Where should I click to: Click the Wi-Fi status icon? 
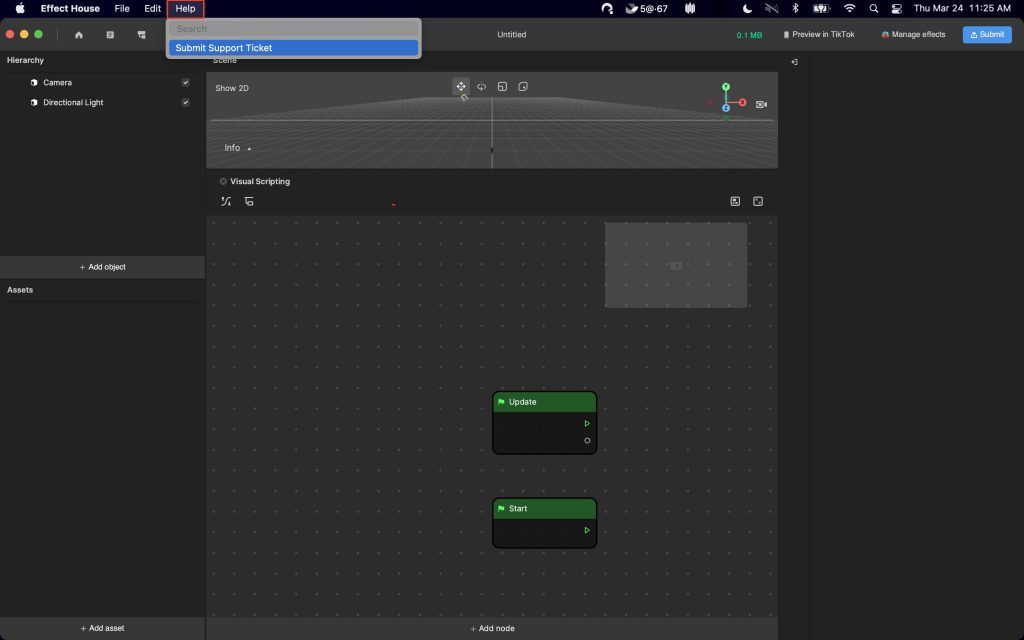coord(850,8)
